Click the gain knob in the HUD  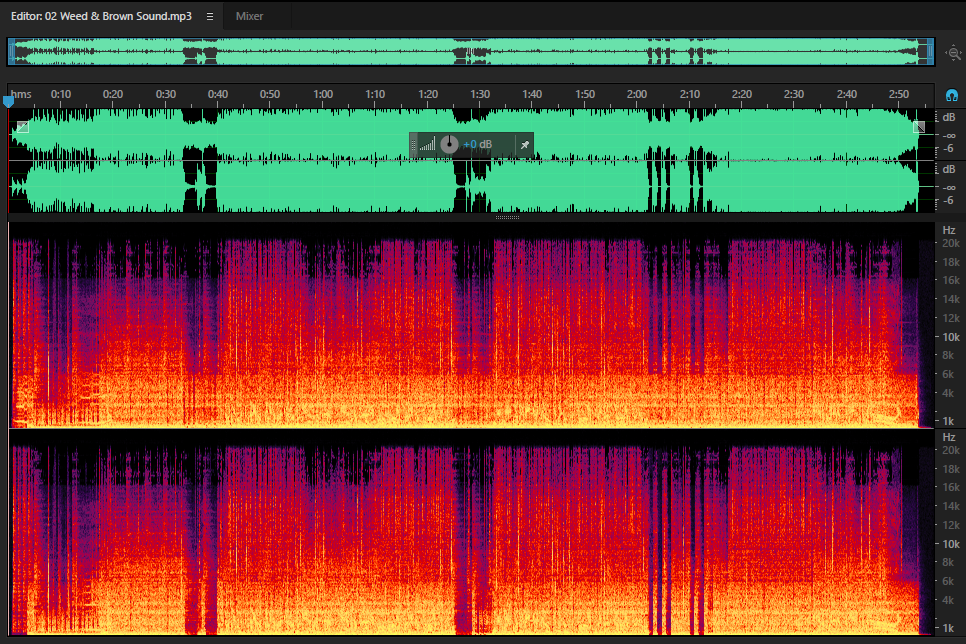click(449, 145)
